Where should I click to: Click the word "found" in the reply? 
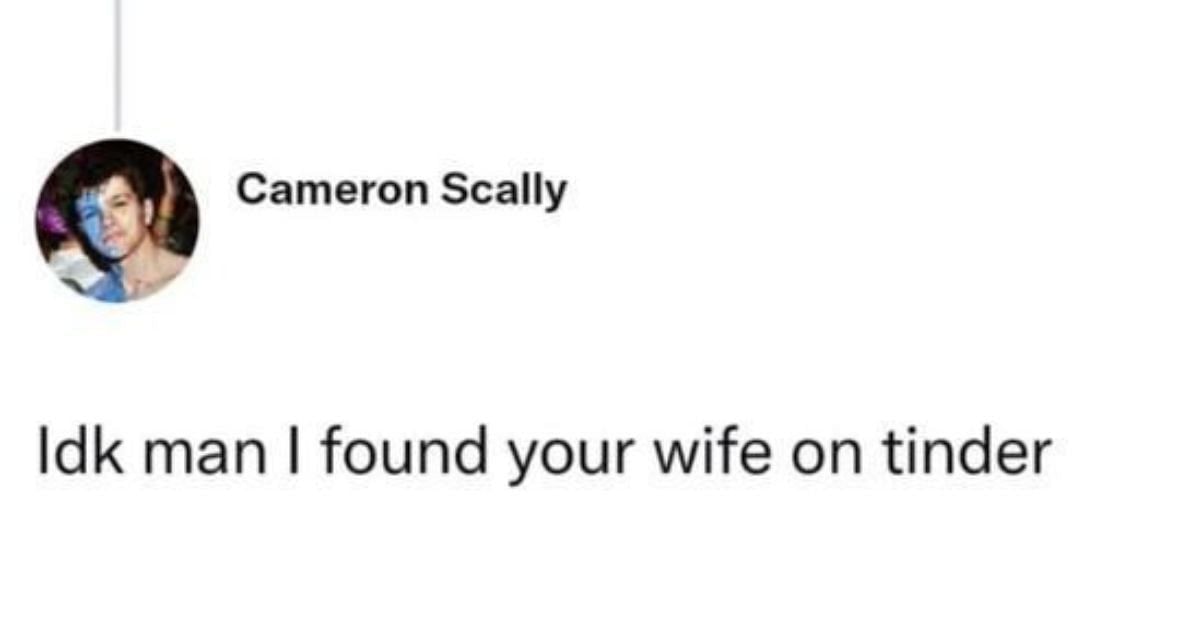pos(398,453)
